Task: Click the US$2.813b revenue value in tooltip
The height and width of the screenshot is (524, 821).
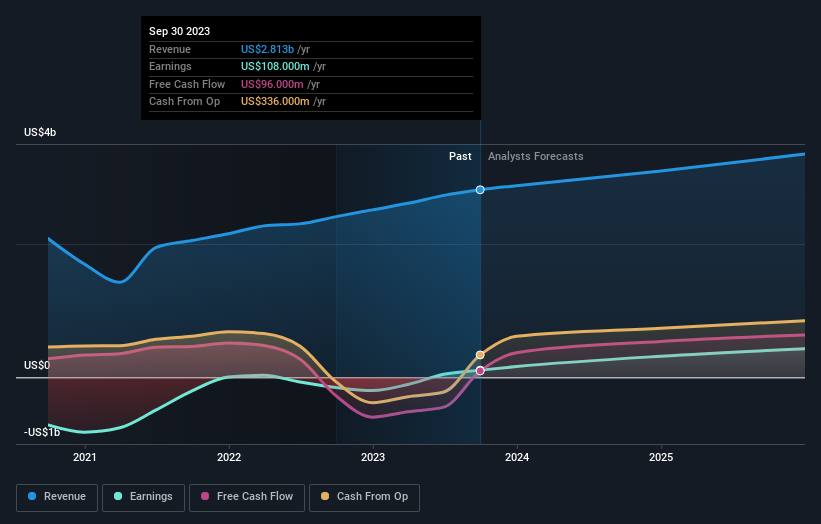Action: tap(267, 49)
